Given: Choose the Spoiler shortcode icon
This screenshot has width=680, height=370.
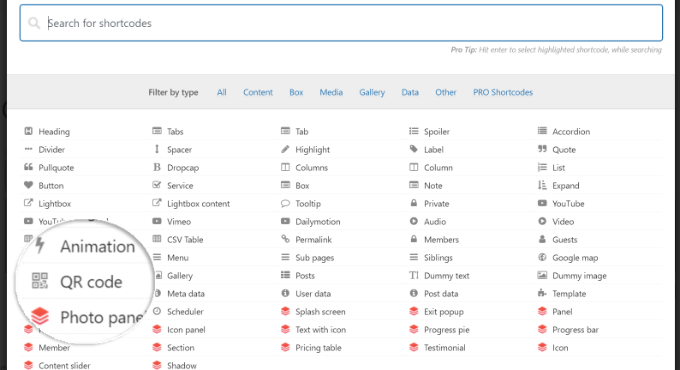Looking at the screenshot, I should pyautogui.click(x=414, y=131).
